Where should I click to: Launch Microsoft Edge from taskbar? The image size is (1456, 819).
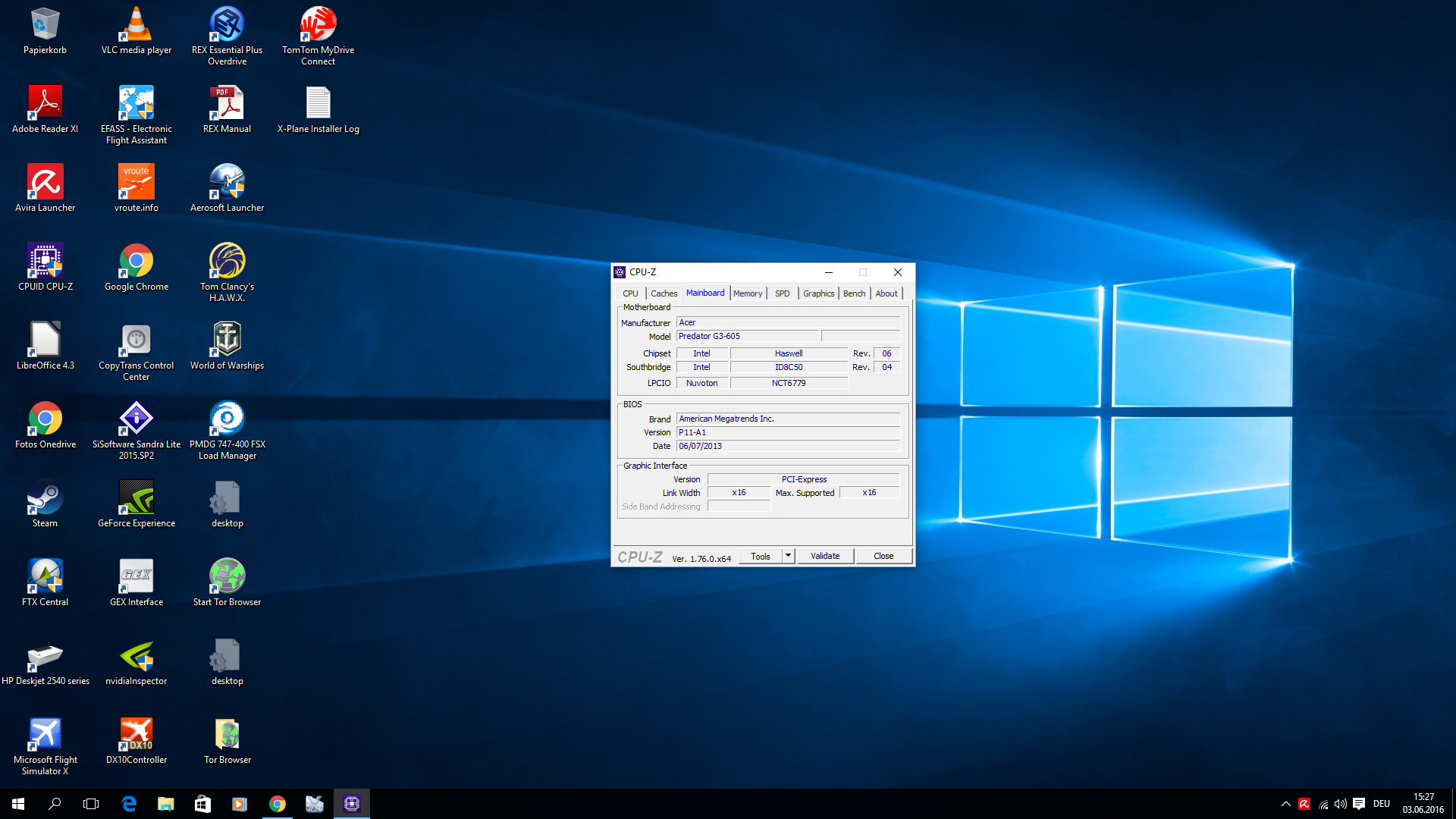click(x=129, y=804)
